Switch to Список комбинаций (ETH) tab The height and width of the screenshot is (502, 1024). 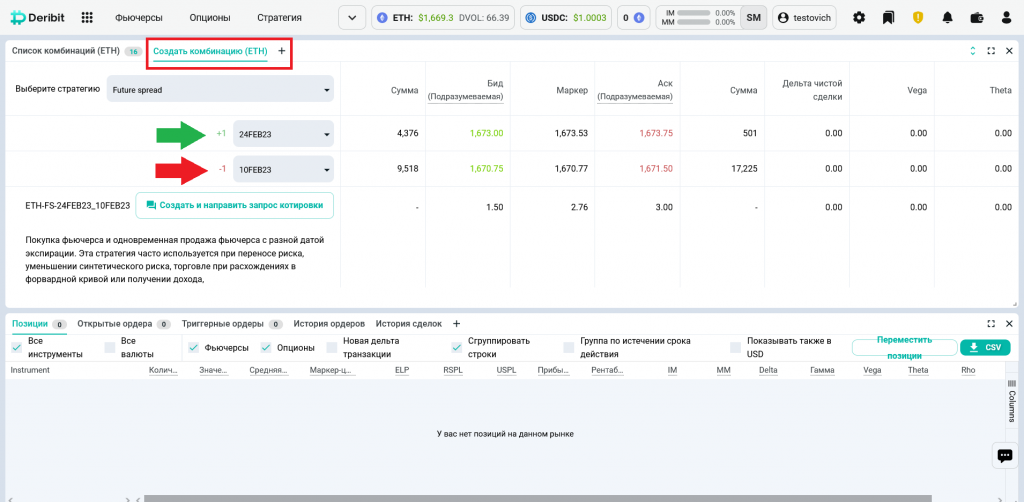[x=66, y=50]
